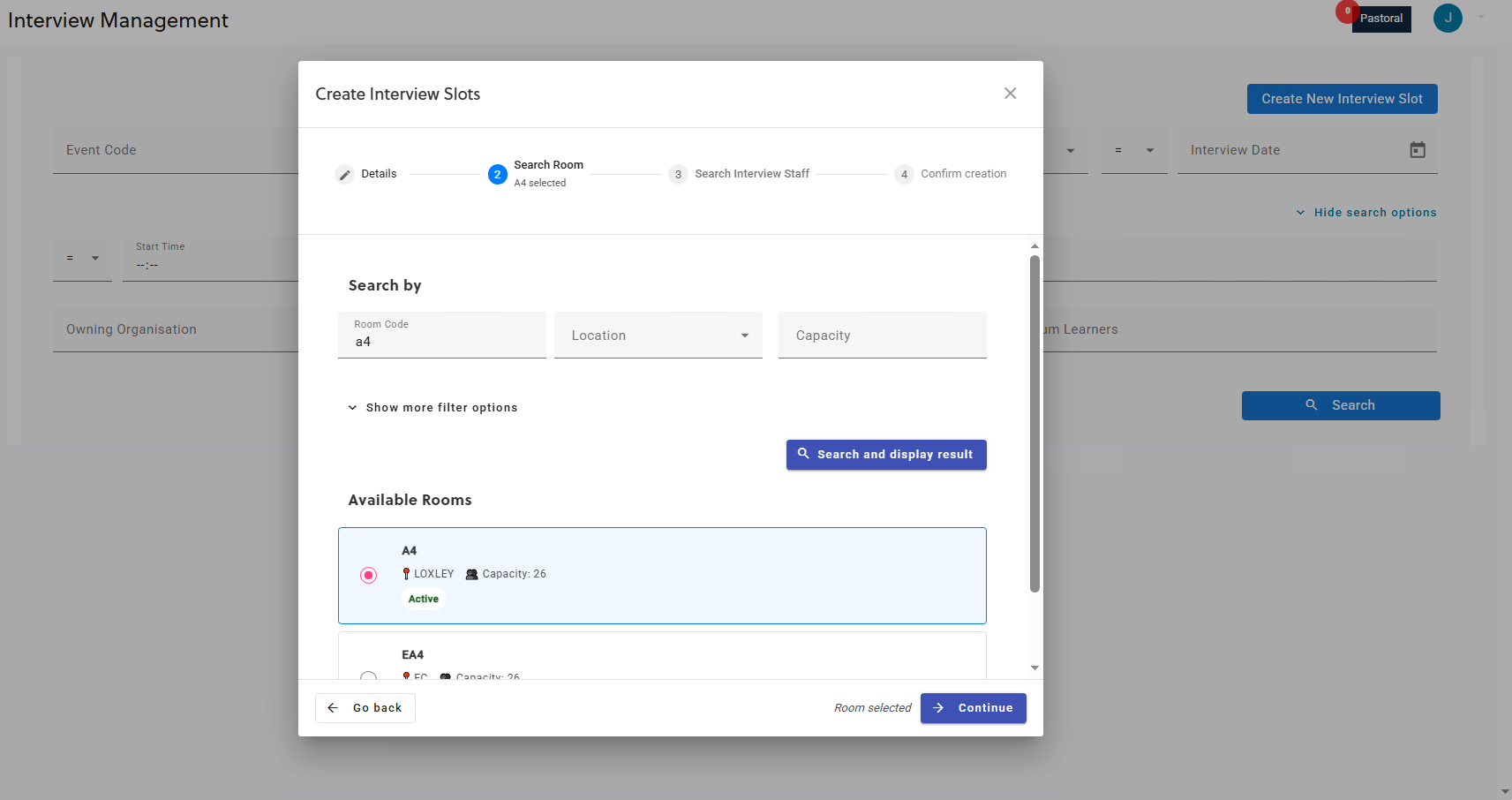Open the Location dropdown
This screenshot has height=800, width=1512.
658,336
